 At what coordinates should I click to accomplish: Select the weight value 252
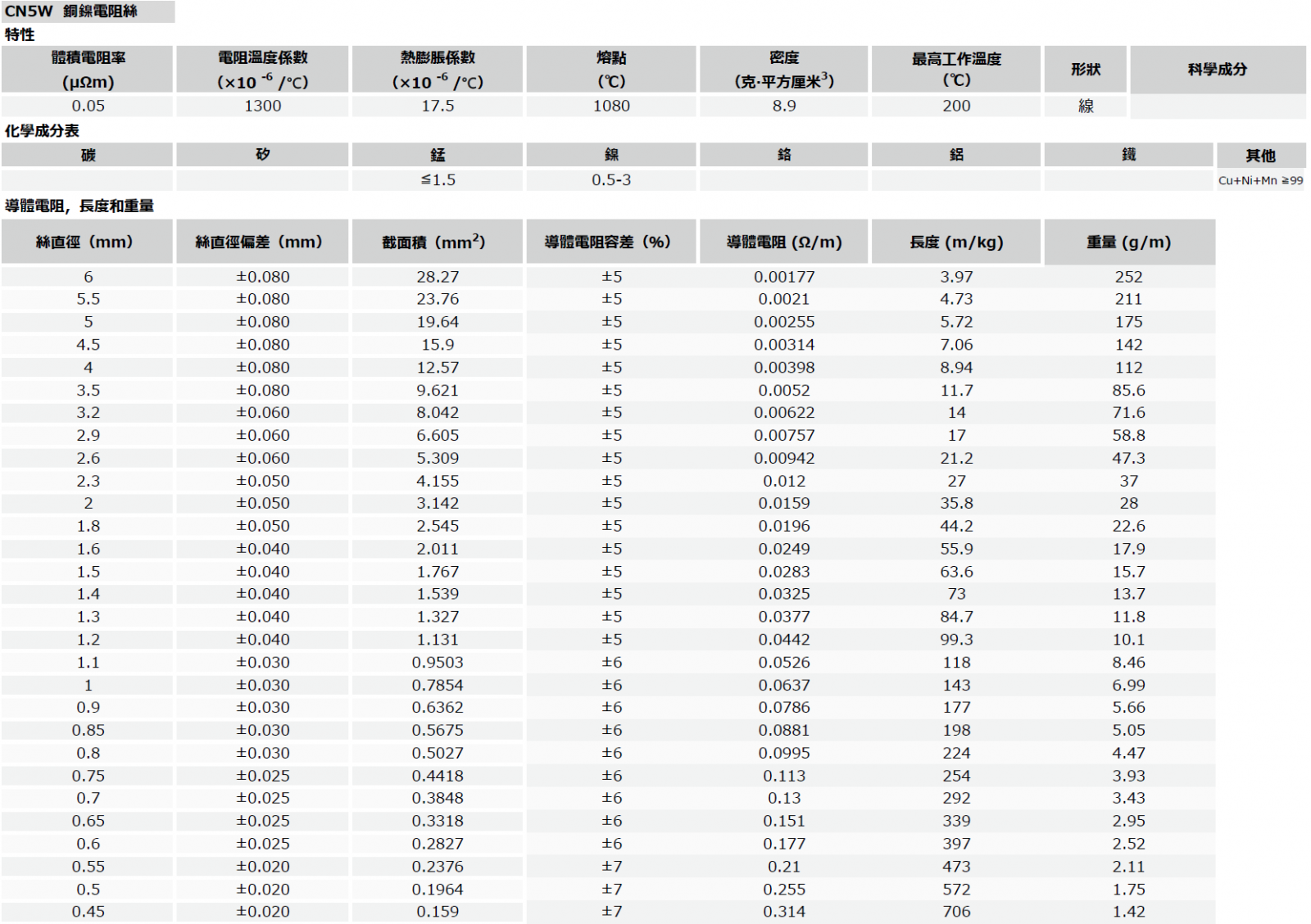[x=1129, y=277]
